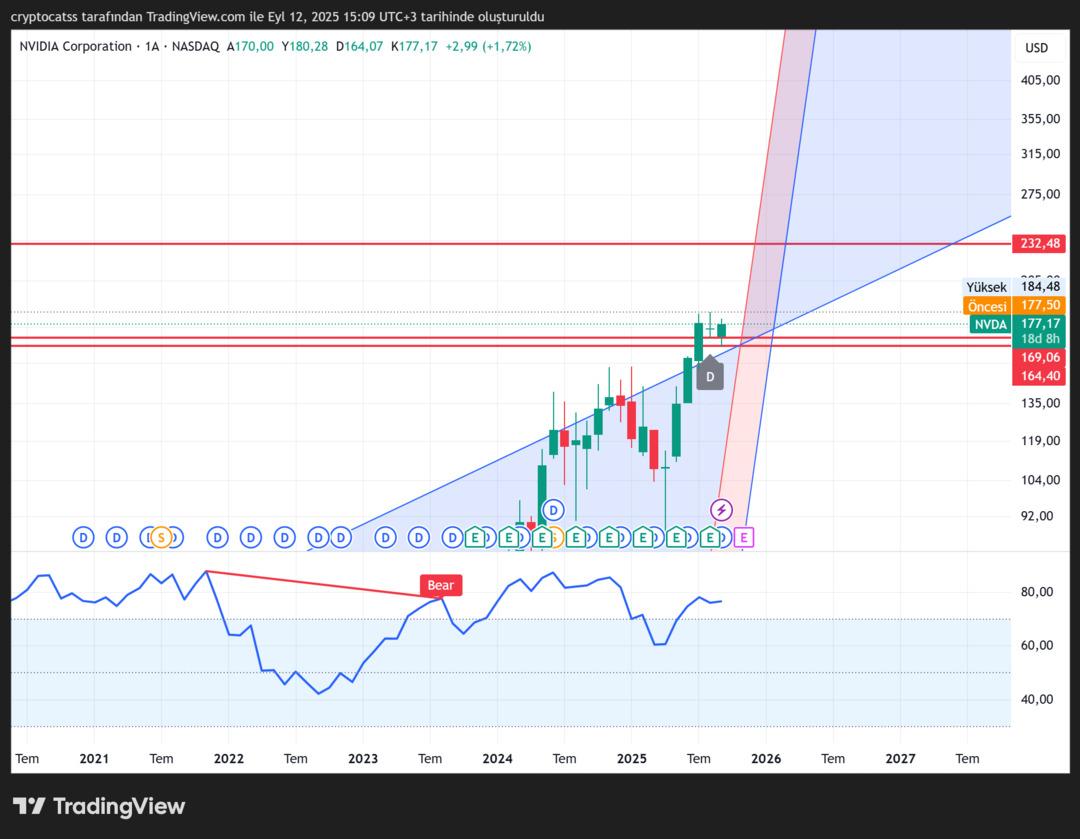Click the 40,00 RSI axis label
Image resolution: width=1080 pixels, height=839 pixels.
(1037, 699)
